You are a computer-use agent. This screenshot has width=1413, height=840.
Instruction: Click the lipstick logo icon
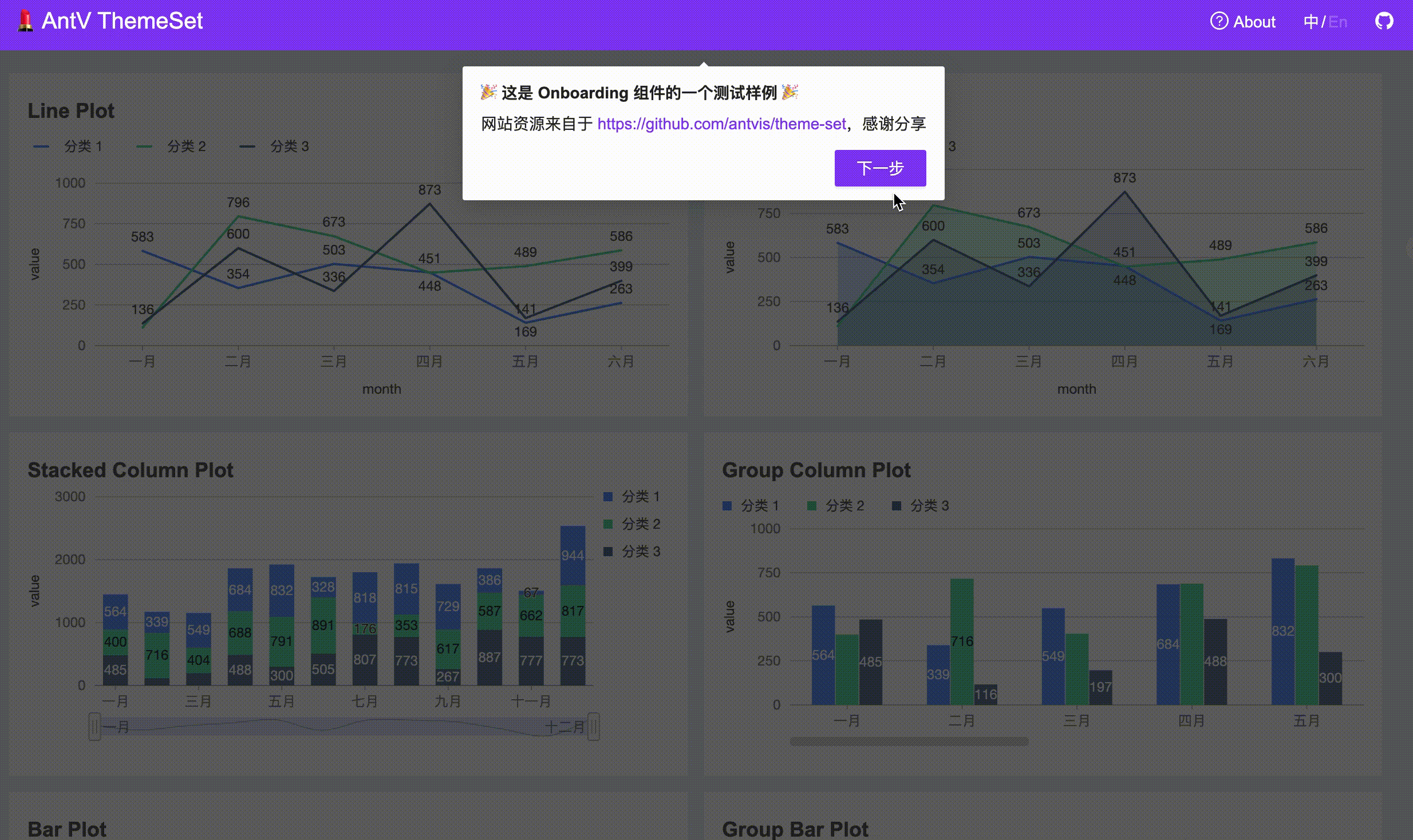click(x=25, y=21)
